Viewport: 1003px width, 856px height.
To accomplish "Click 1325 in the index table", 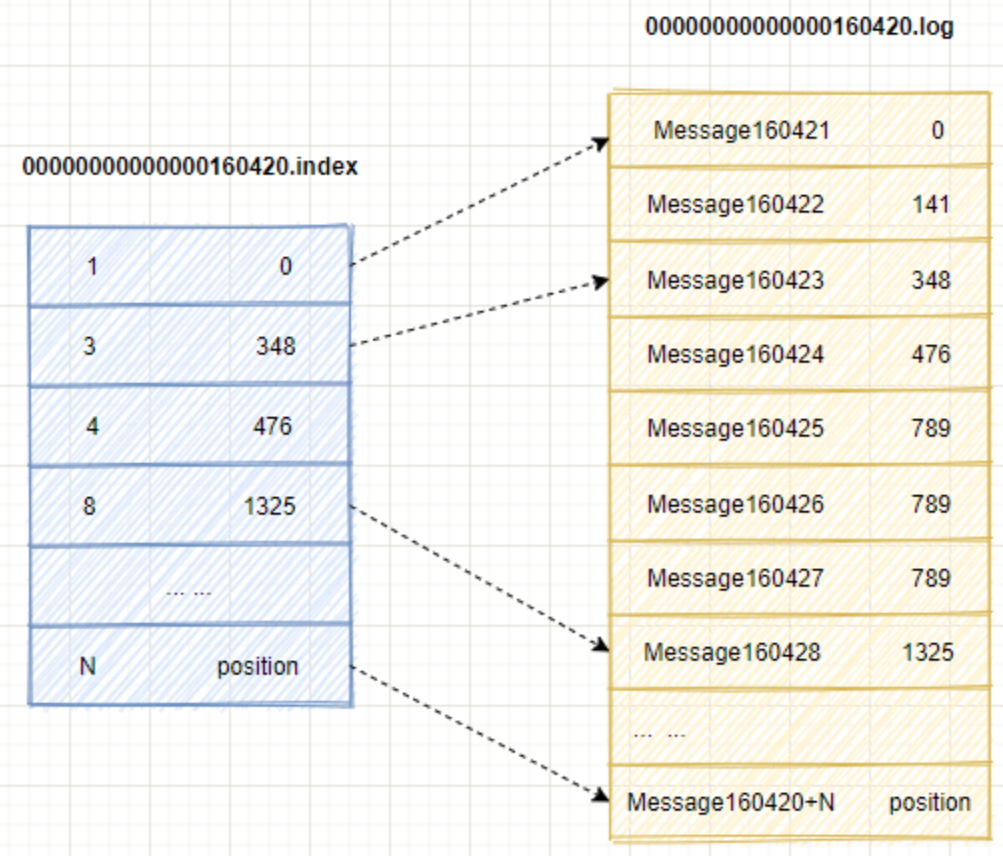I will pos(269,506).
